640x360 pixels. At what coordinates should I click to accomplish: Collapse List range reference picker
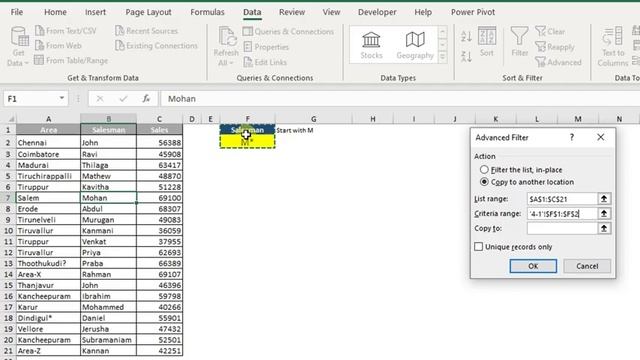pos(604,199)
